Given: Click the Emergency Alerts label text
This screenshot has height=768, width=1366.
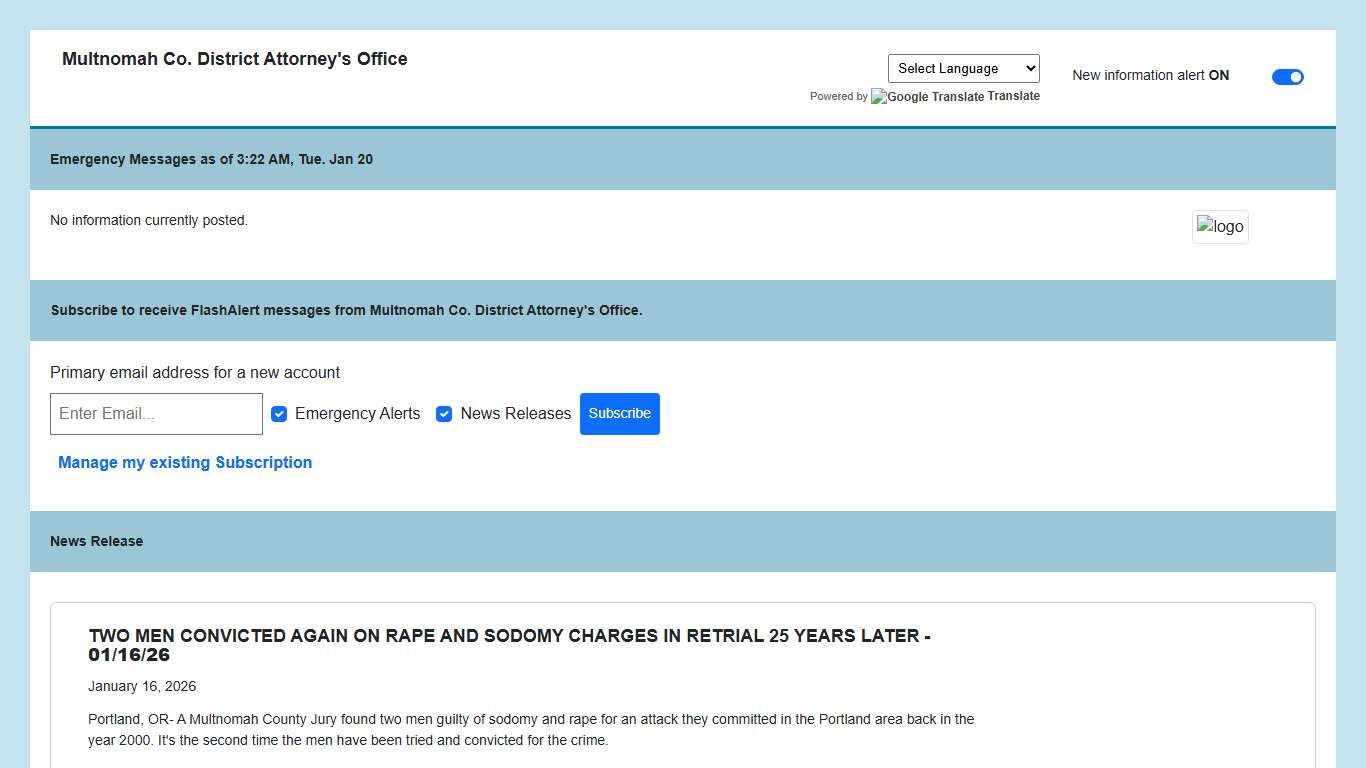Looking at the screenshot, I should pos(357,414).
